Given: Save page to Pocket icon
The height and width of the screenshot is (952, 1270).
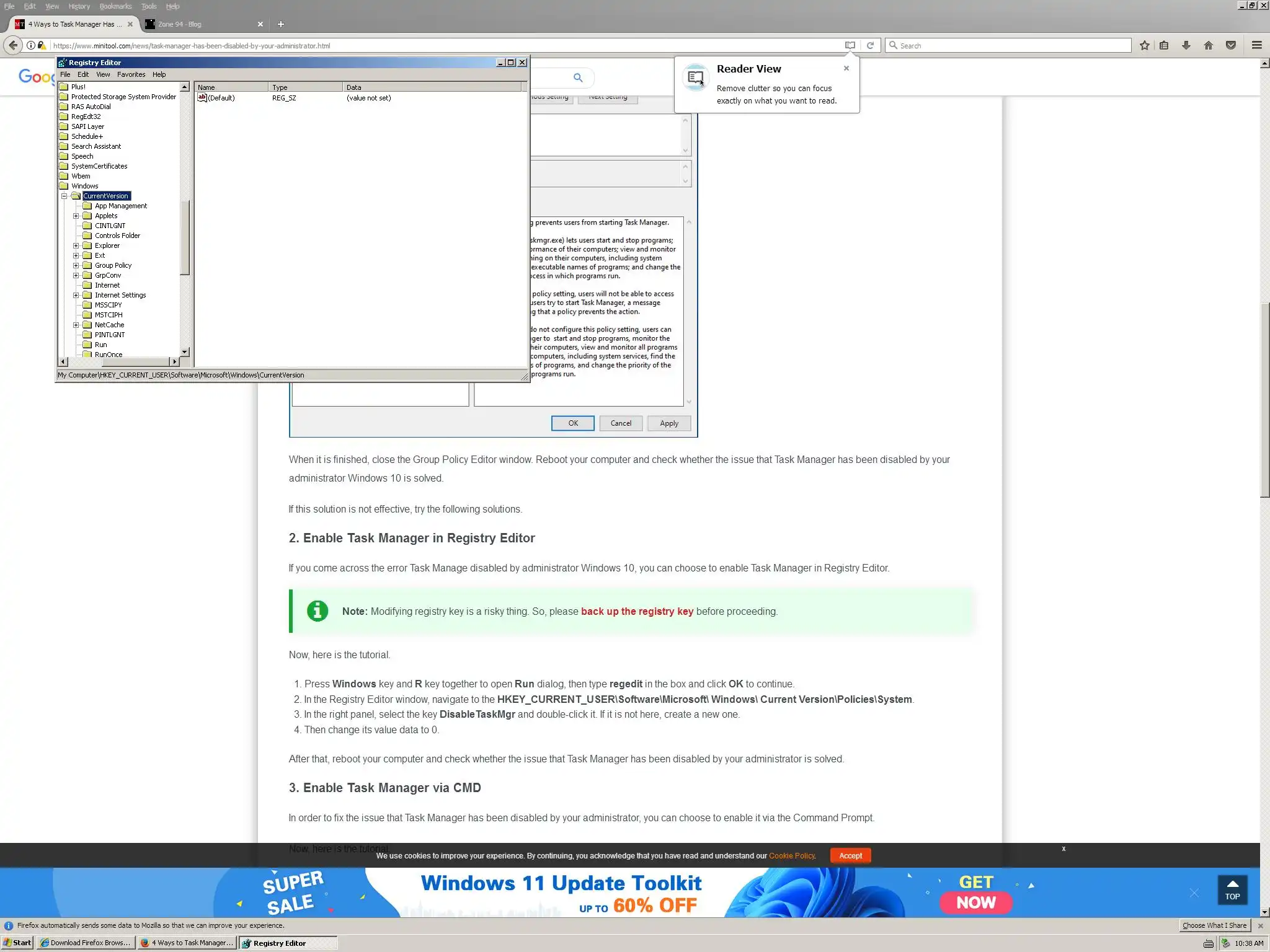Looking at the screenshot, I should [x=1231, y=45].
